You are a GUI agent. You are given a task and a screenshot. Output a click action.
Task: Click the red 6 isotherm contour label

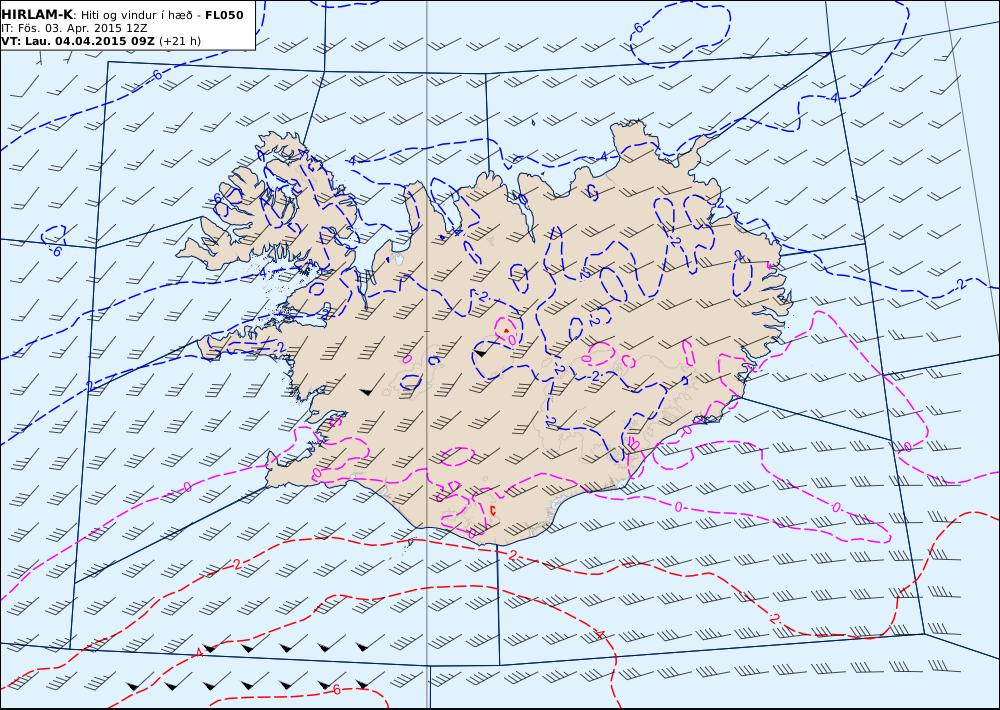(x=336, y=690)
